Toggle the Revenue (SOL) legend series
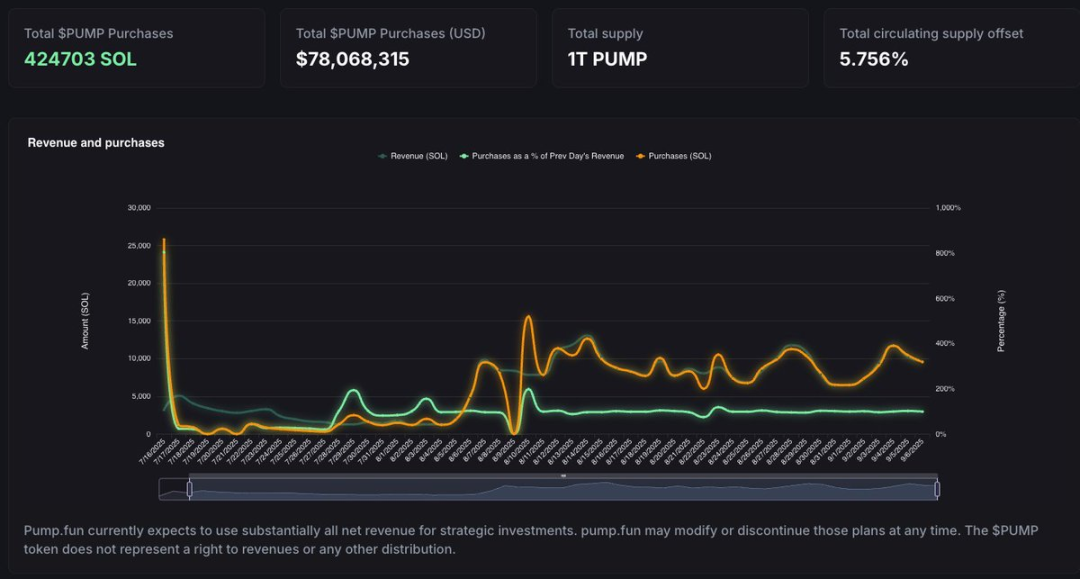This screenshot has height=579, width=1080. 419,156
